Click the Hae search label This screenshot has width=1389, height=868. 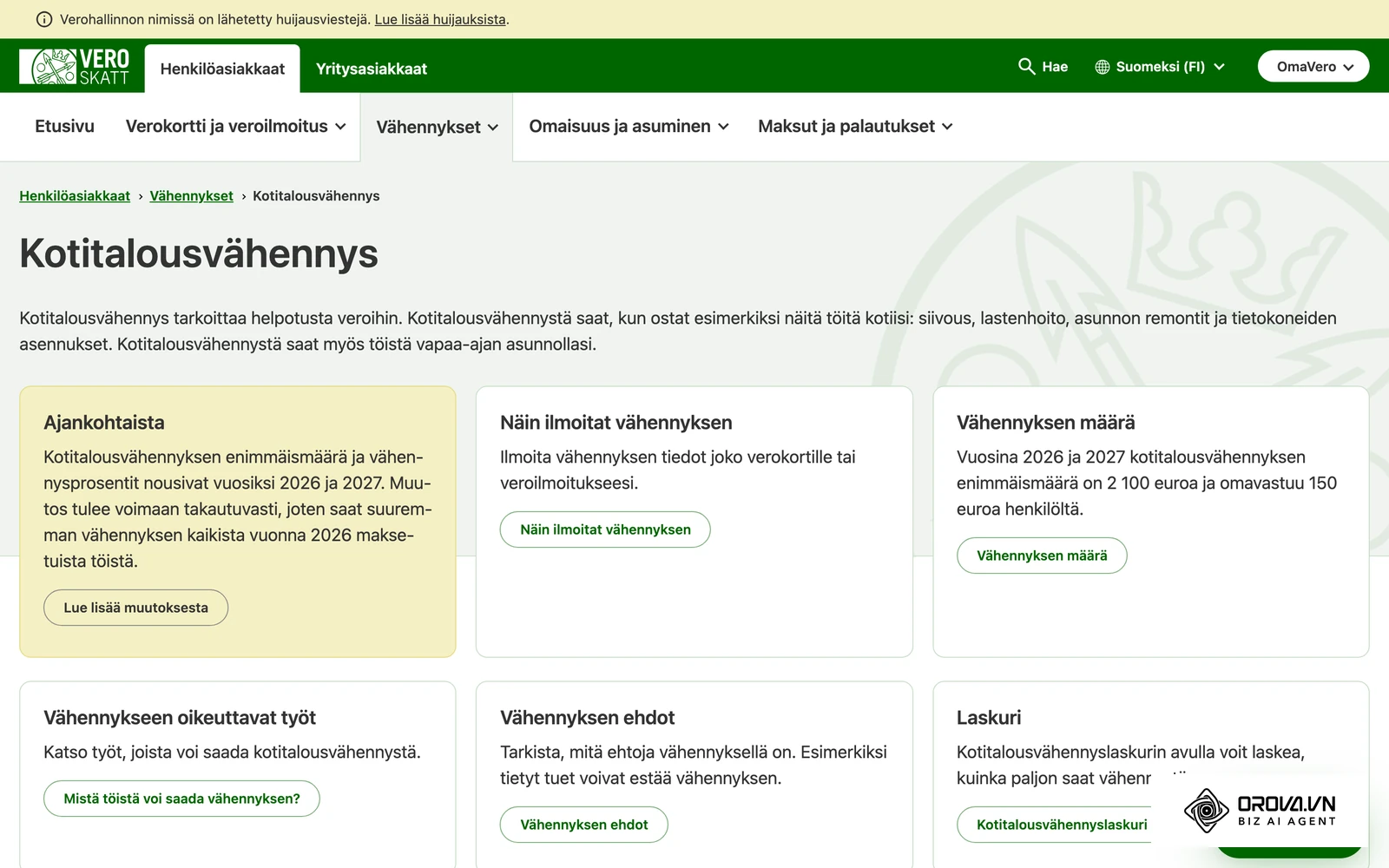[x=1055, y=67]
